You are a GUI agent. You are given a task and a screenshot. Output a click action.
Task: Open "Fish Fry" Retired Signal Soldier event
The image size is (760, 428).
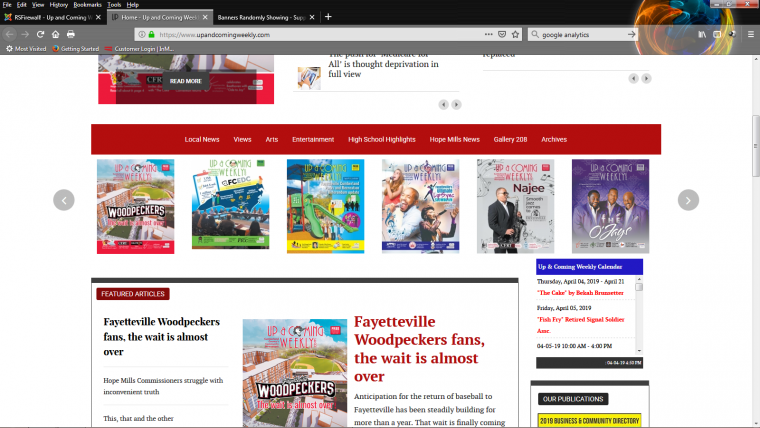(x=581, y=325)
